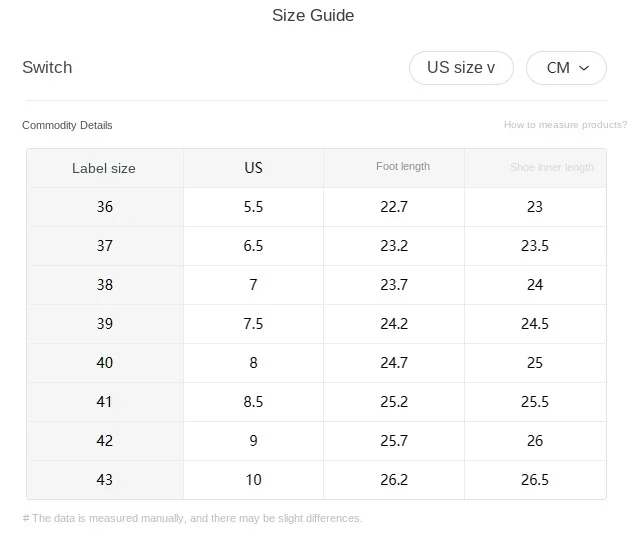Click the Foot length column header
Image resolution: width=632 pixels, height=550 pixels.
(x=403, y=167)
